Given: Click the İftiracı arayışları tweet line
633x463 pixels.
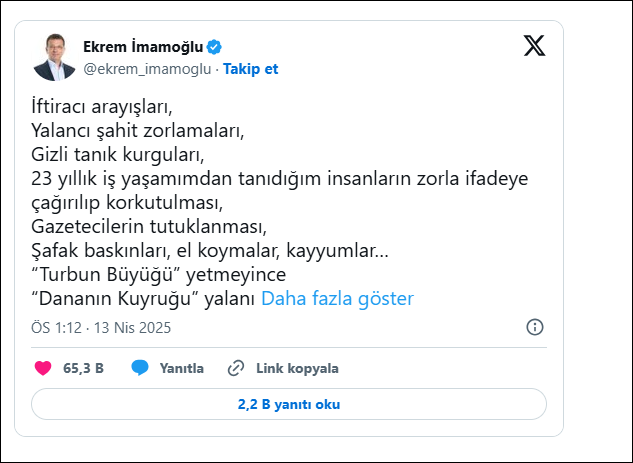Looking at the screenshot, I should click(x=103, y=104).
